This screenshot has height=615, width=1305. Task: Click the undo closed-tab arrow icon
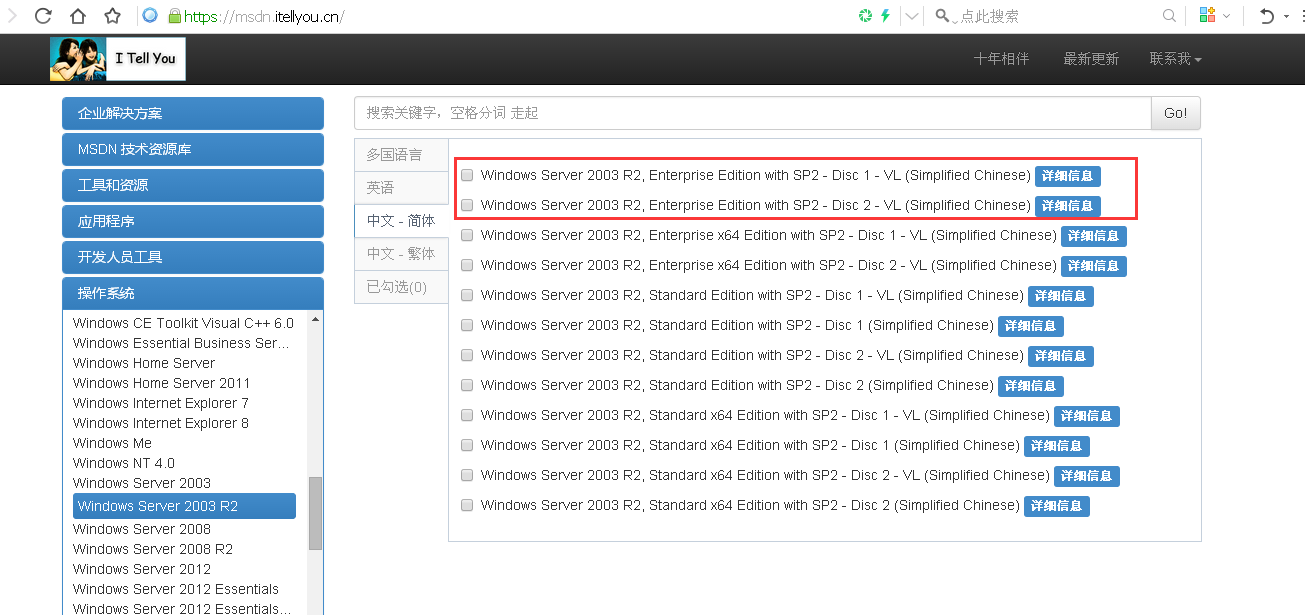(1267, 16)
